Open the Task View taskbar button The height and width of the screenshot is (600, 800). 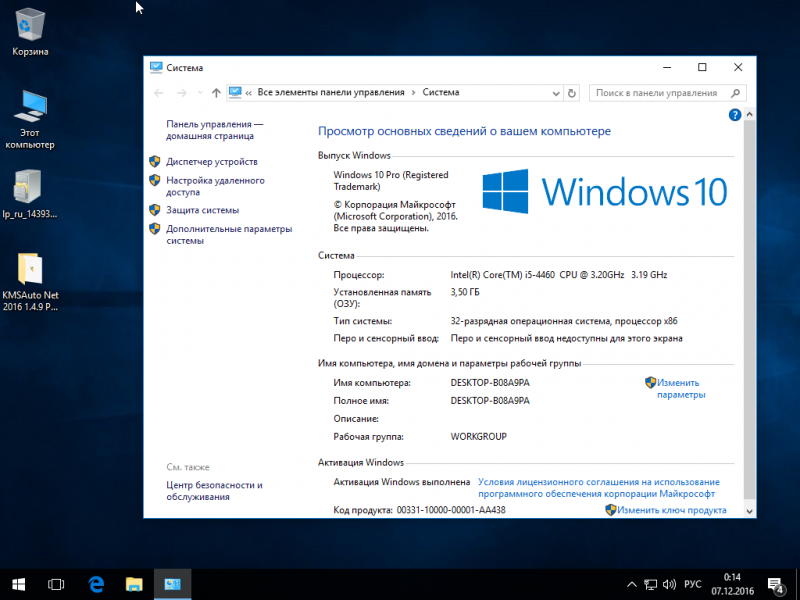[x=56, y=584]
